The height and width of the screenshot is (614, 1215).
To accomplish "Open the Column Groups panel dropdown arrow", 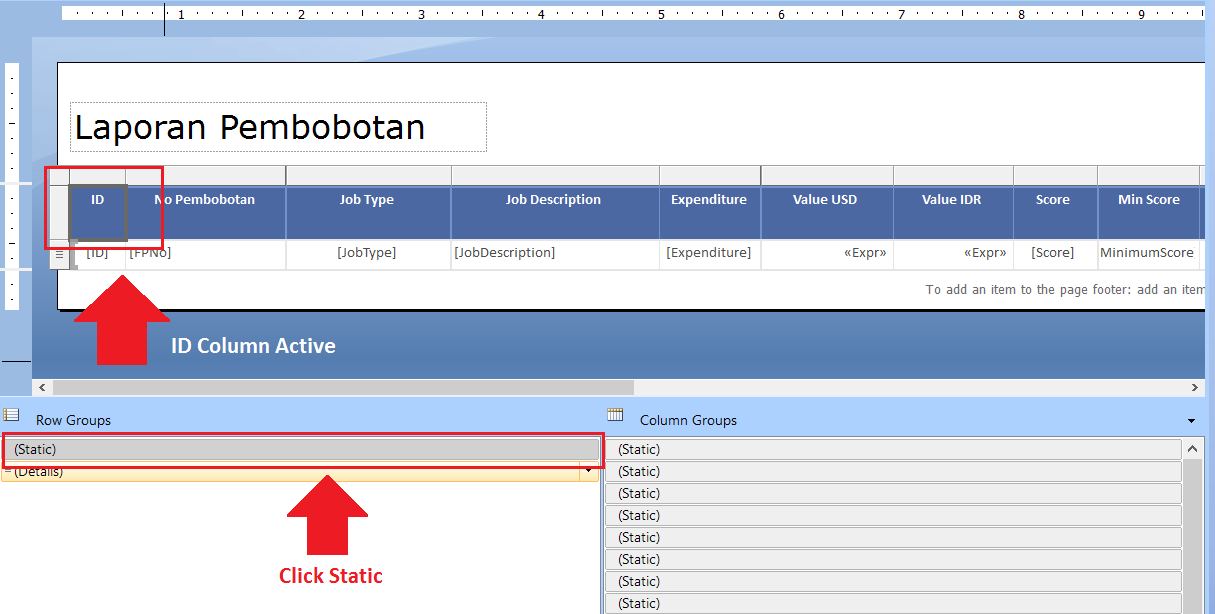I will point(1192,420).
